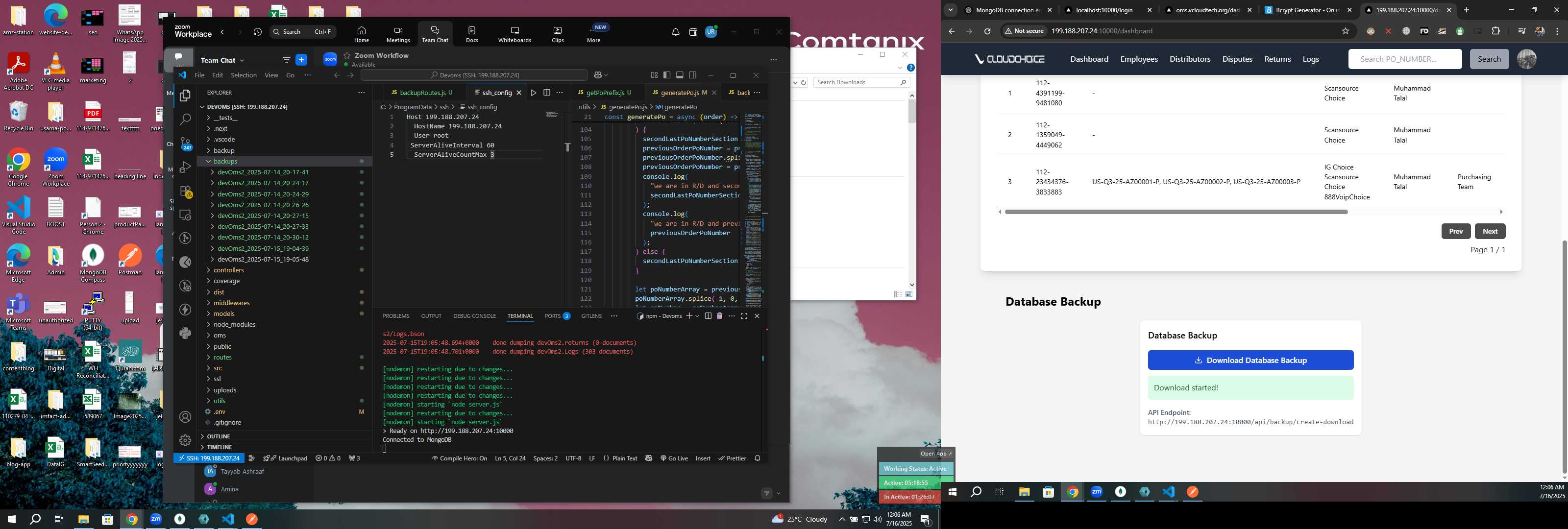Collapse the backups folder in Explorer
1568x529 pixels.
point(285,161)
